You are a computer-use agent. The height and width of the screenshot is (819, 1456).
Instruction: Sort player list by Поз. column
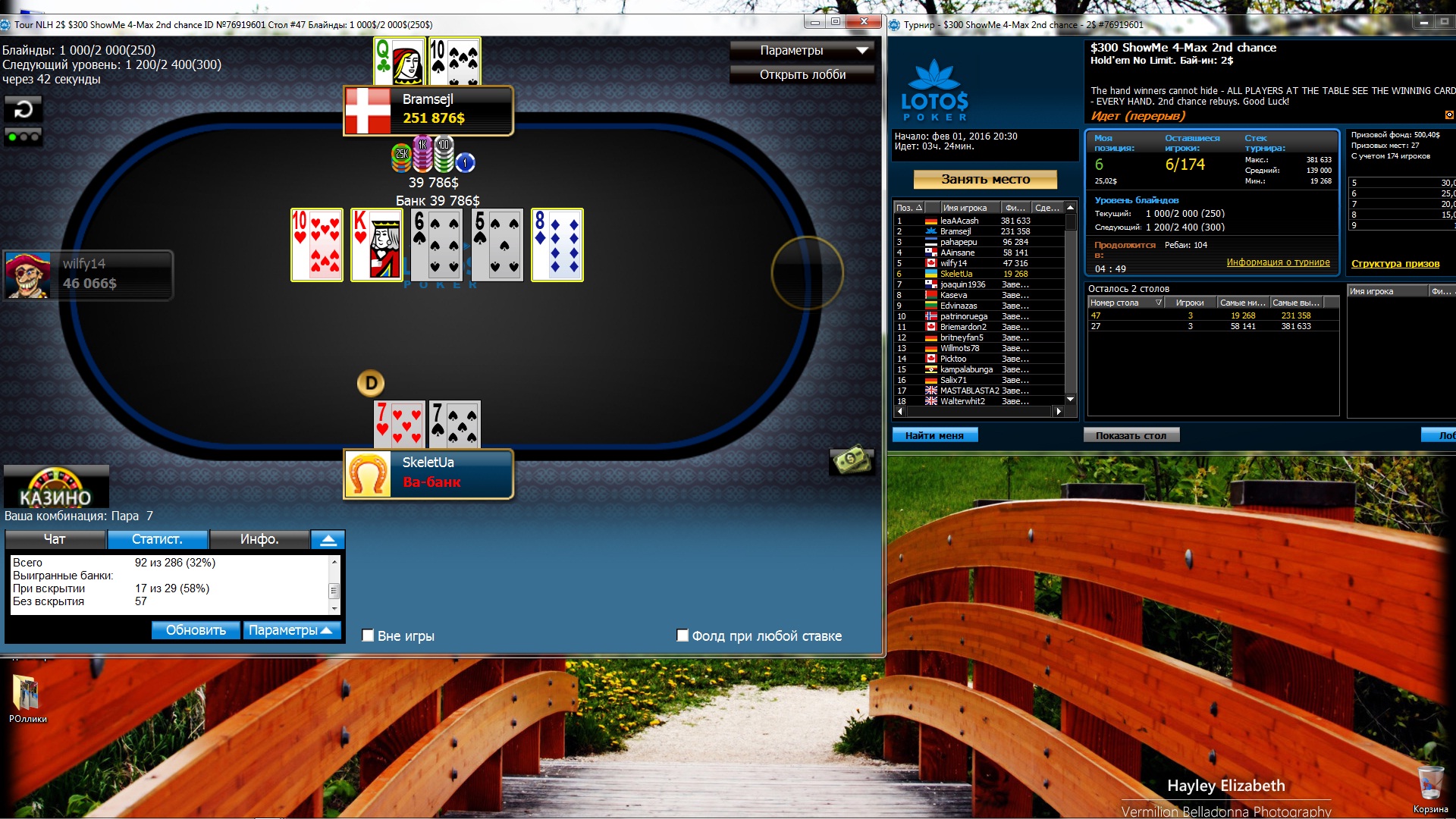[908, 208]
